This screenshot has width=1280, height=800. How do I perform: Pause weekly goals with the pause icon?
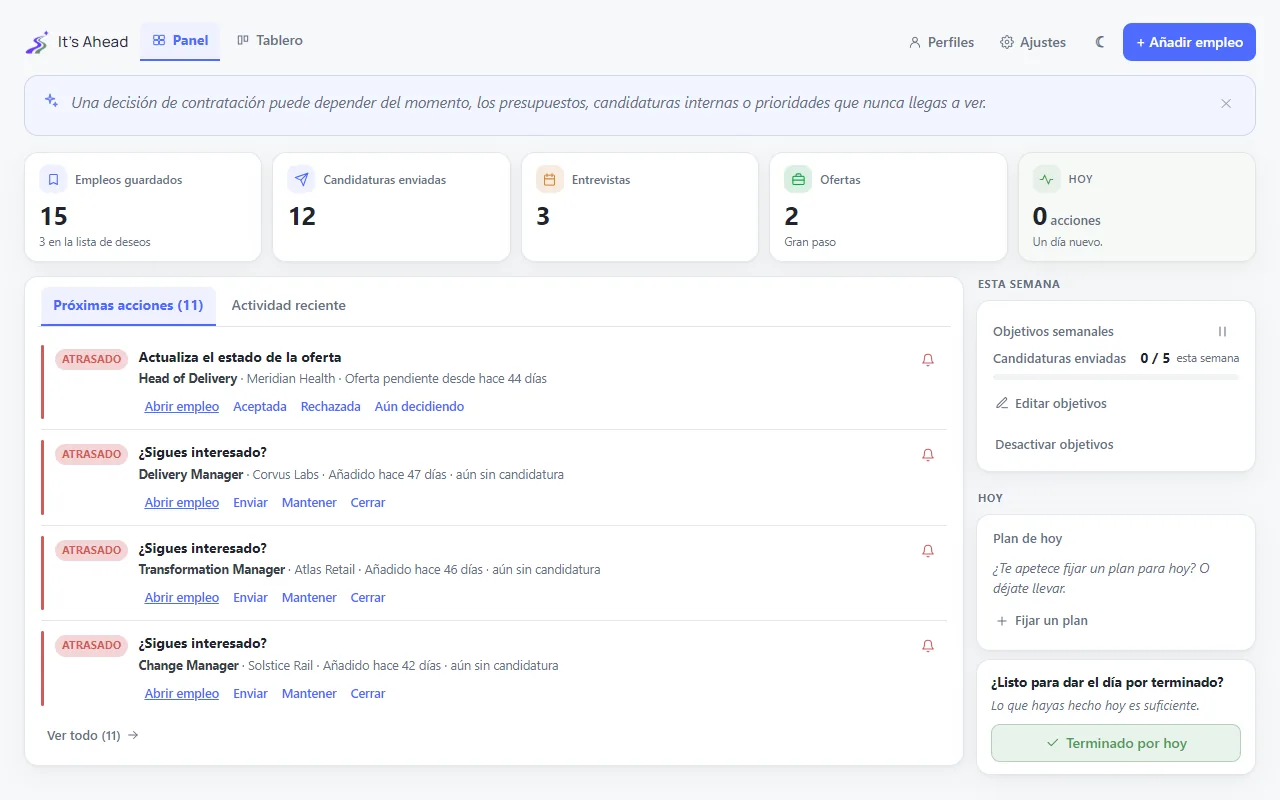pyautogui.click(x=1222, y=331)
